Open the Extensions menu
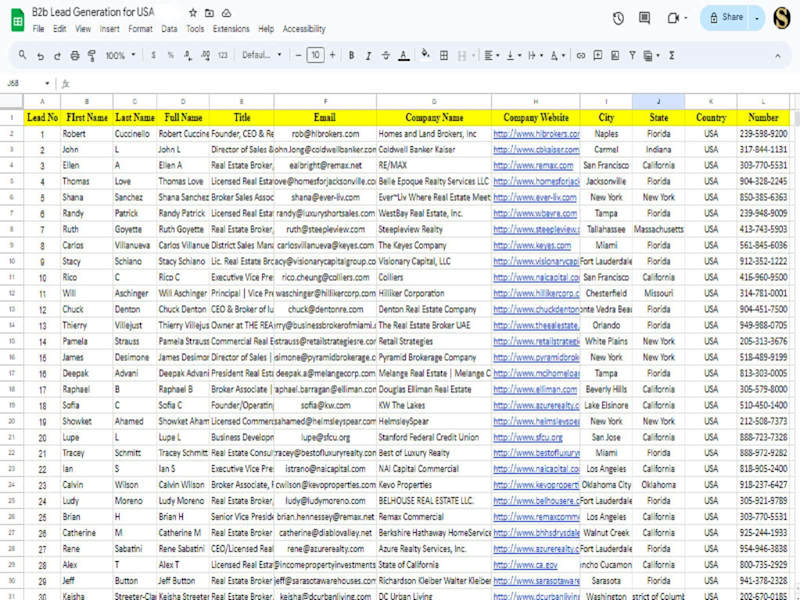 click(x=231, y=29)
